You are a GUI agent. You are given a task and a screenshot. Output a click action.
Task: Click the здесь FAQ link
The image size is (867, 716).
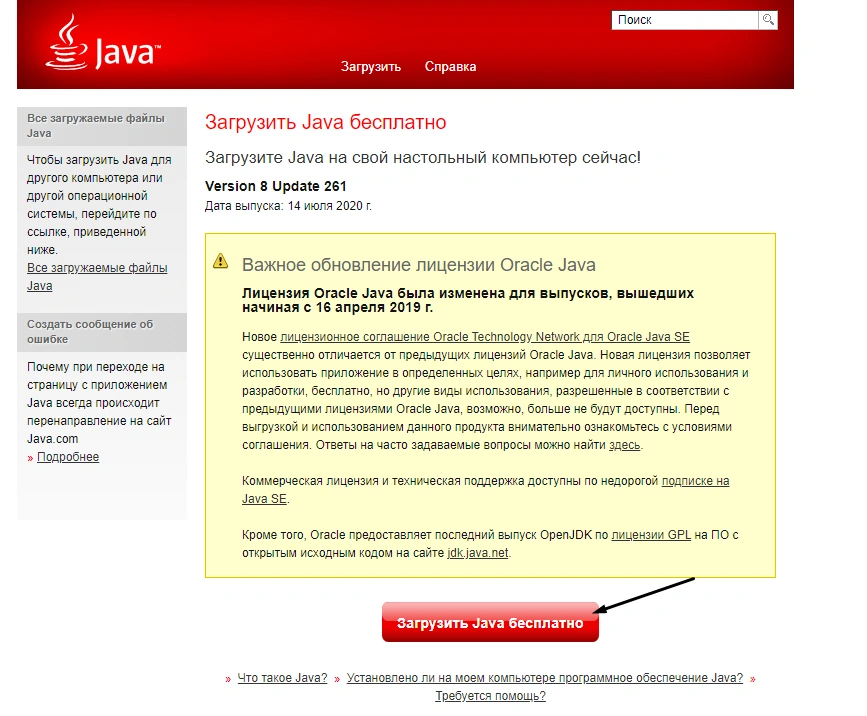click(625, 445)
